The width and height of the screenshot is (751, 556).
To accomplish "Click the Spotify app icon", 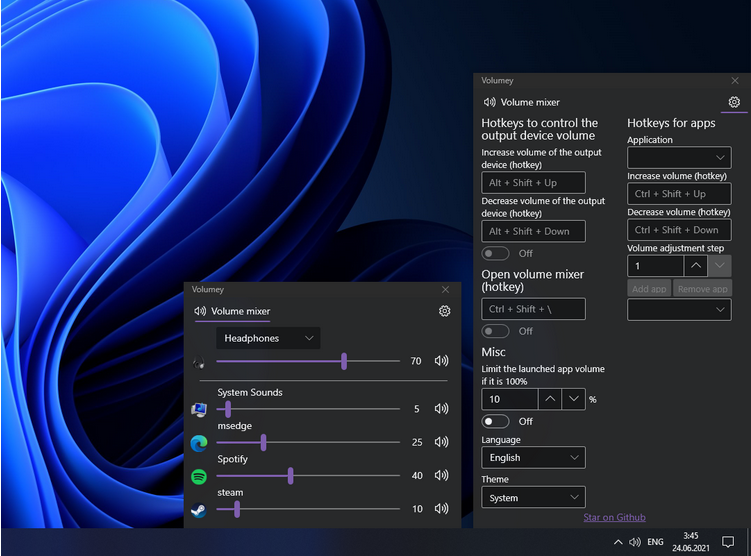I will coord(199,477).
